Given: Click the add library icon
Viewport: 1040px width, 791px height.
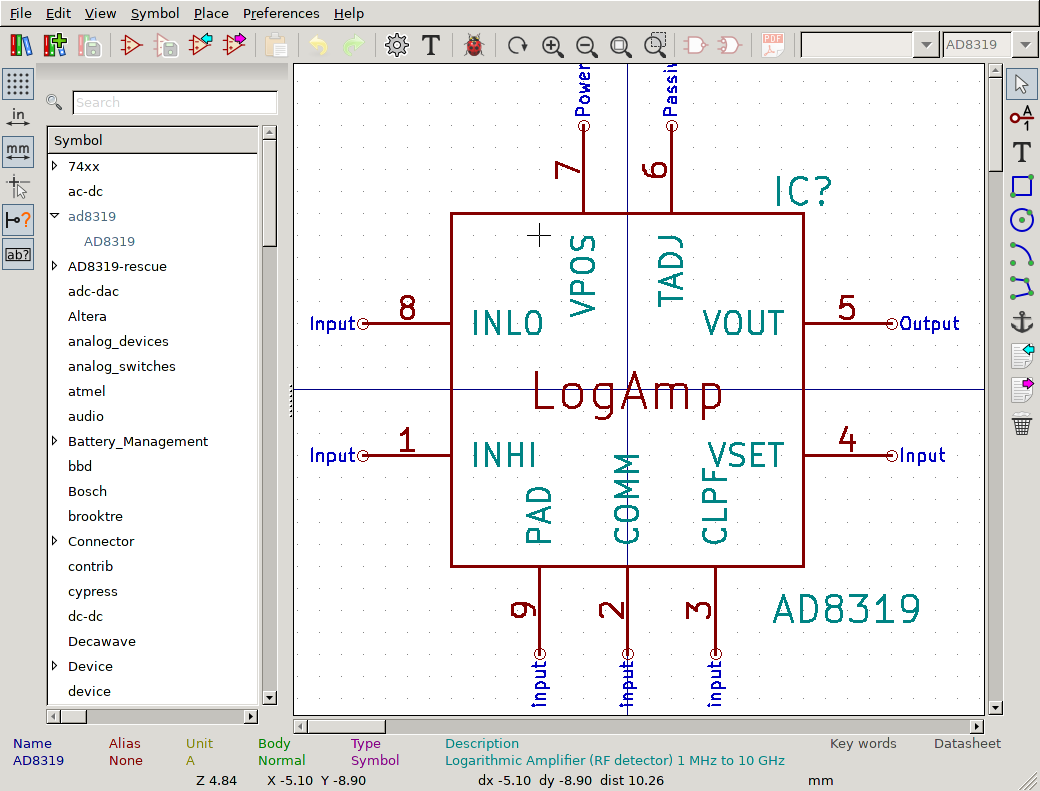Looking at the screenshot, I should click(55, 45).
